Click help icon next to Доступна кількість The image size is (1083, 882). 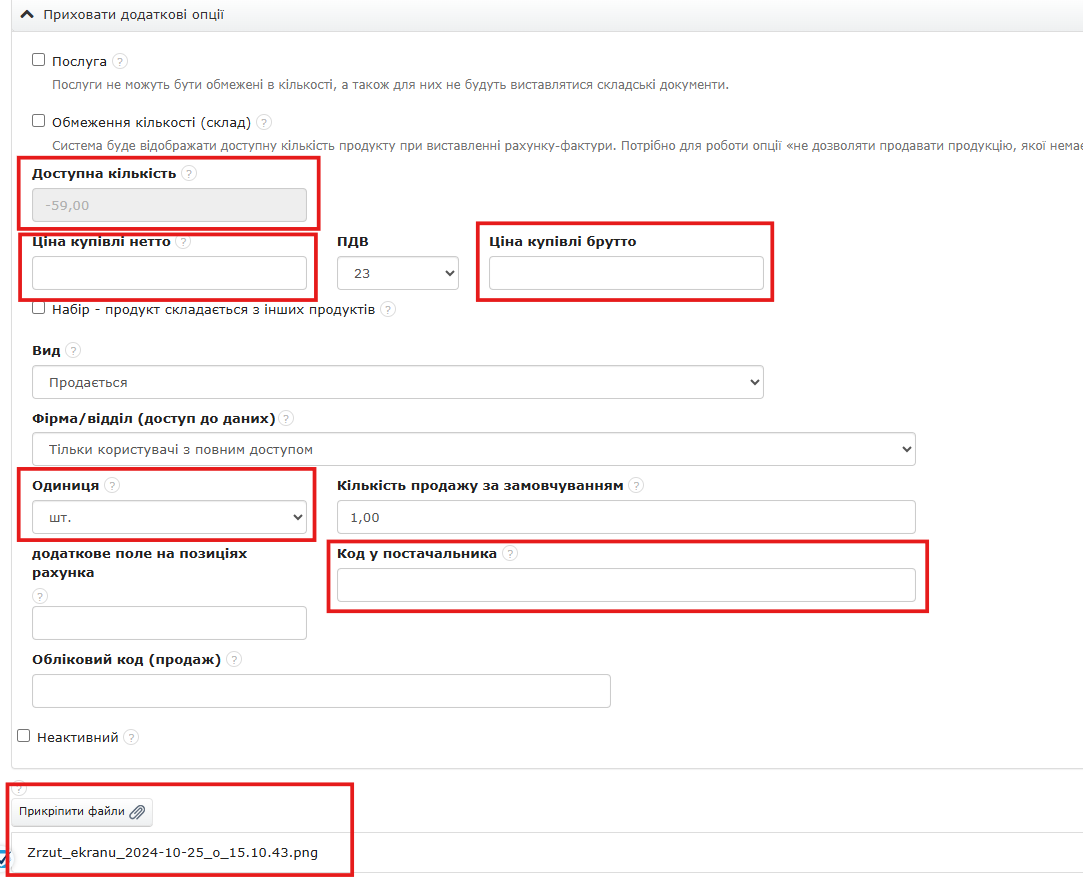click(x=190, y=173)
